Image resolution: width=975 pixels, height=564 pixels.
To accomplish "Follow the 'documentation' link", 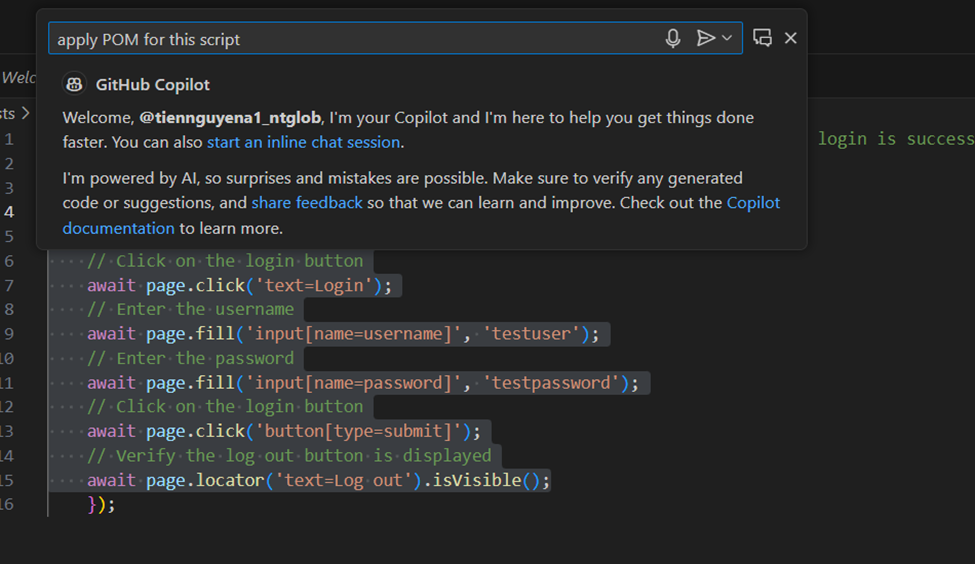I will coord(118,228).
